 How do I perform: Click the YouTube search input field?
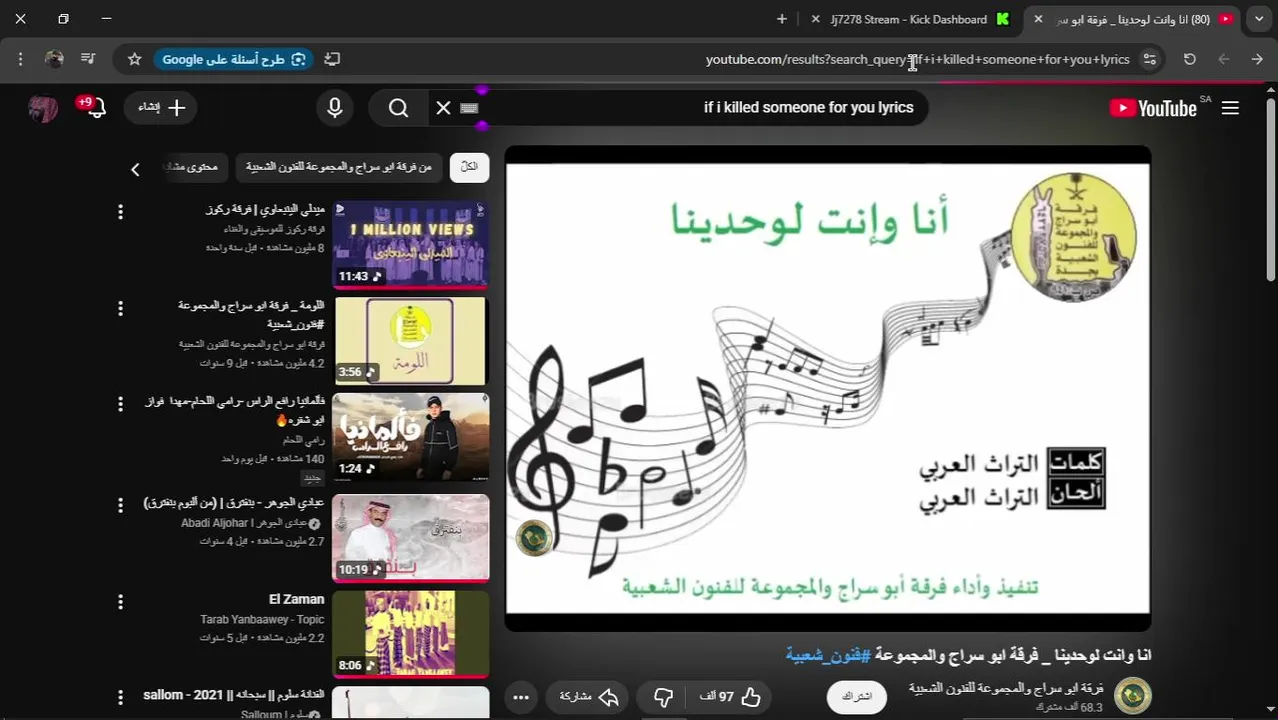700,108
